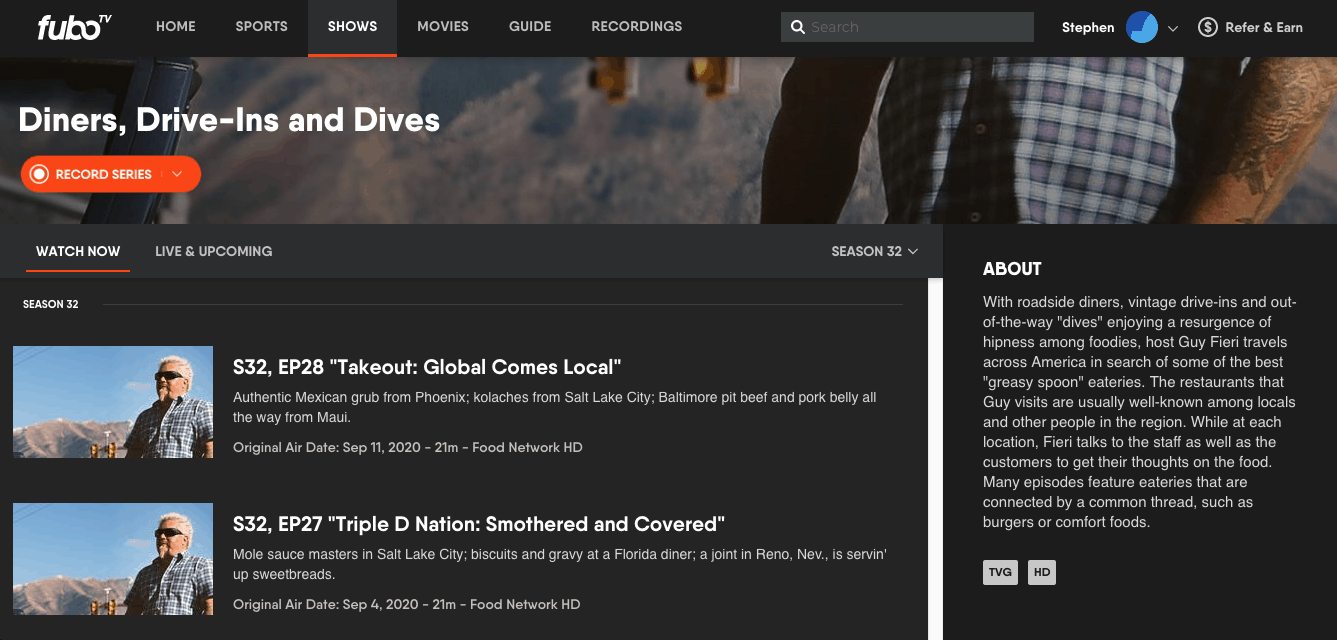
Task: Open the Record Series options arrow
Action: [x=177, y=174]
